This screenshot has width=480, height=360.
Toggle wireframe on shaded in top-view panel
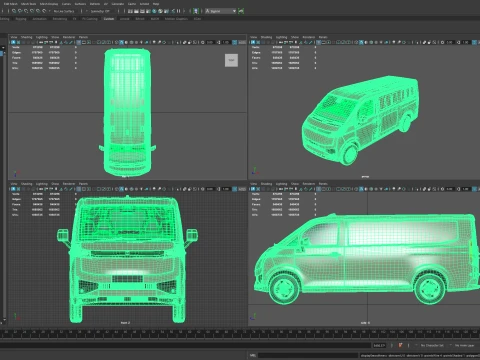[x=132, y=42]
